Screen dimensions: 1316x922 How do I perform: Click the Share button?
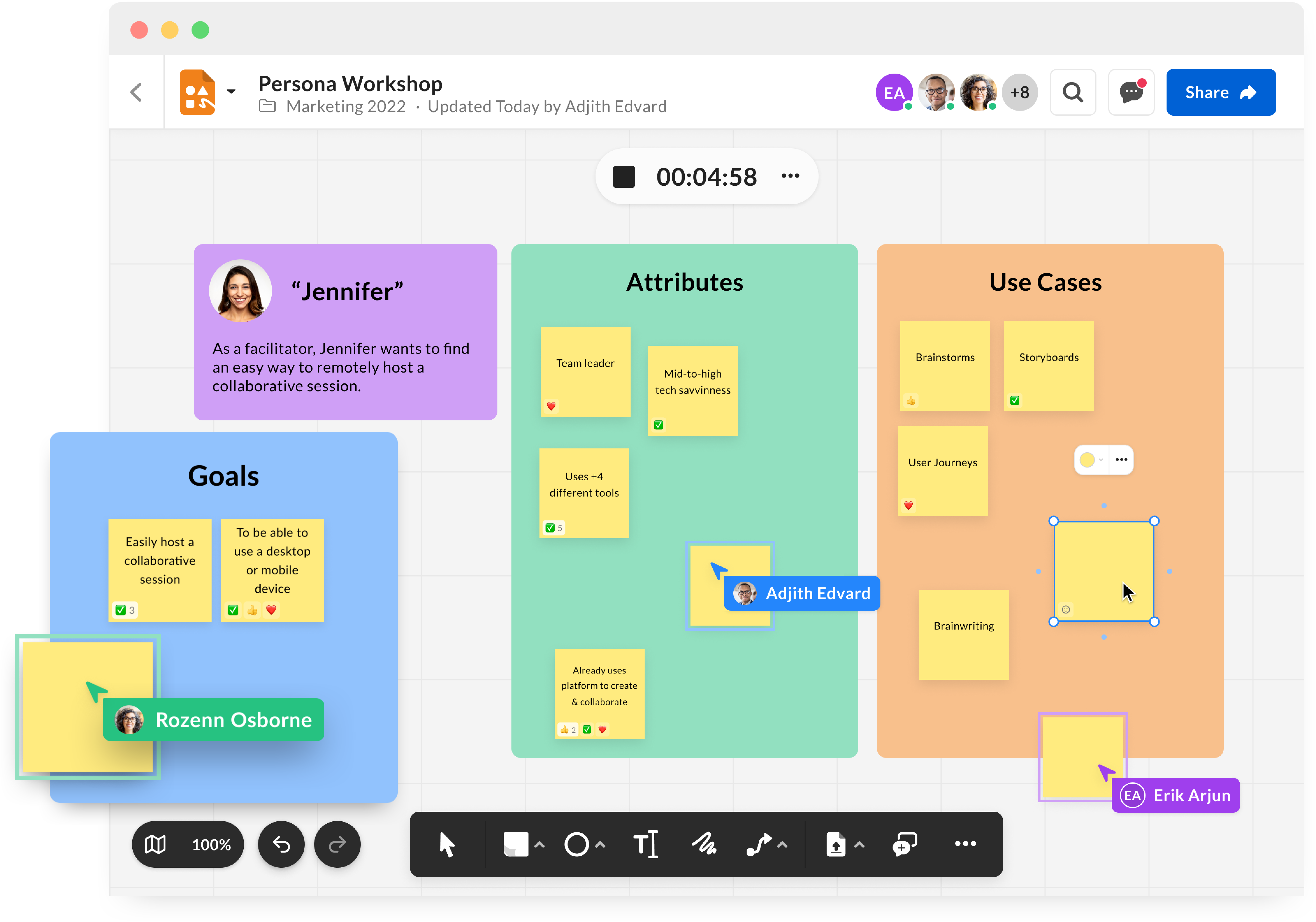tap(1221, 92)
